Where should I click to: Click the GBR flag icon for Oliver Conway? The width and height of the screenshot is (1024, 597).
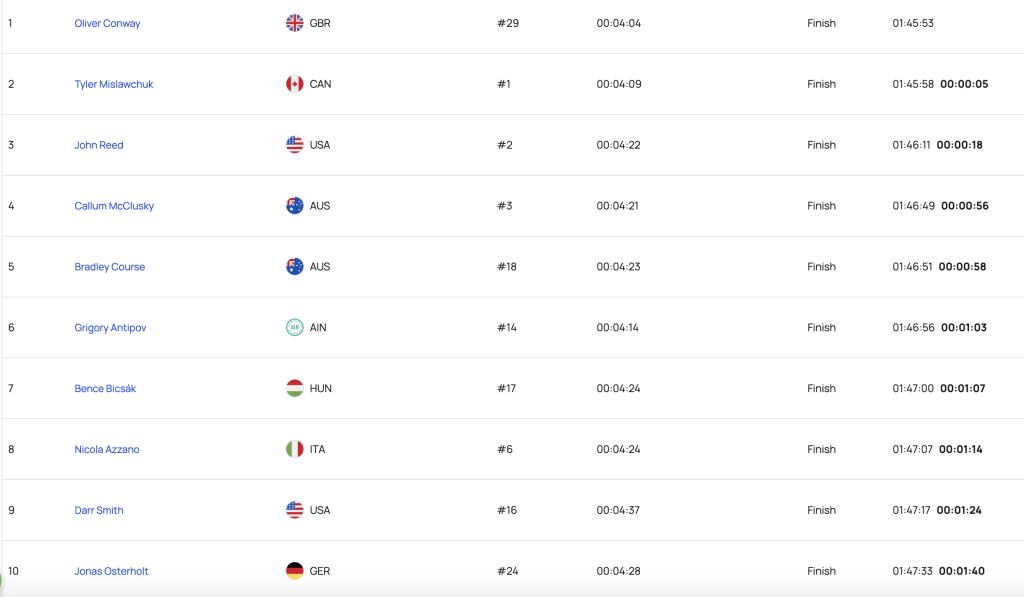(295, 23)
